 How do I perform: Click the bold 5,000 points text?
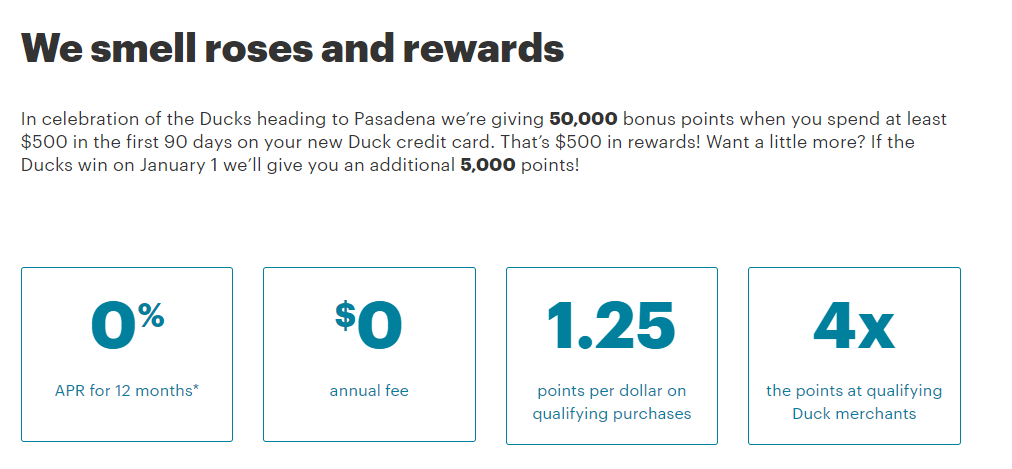pyautogui.click(x=487, y=164)
